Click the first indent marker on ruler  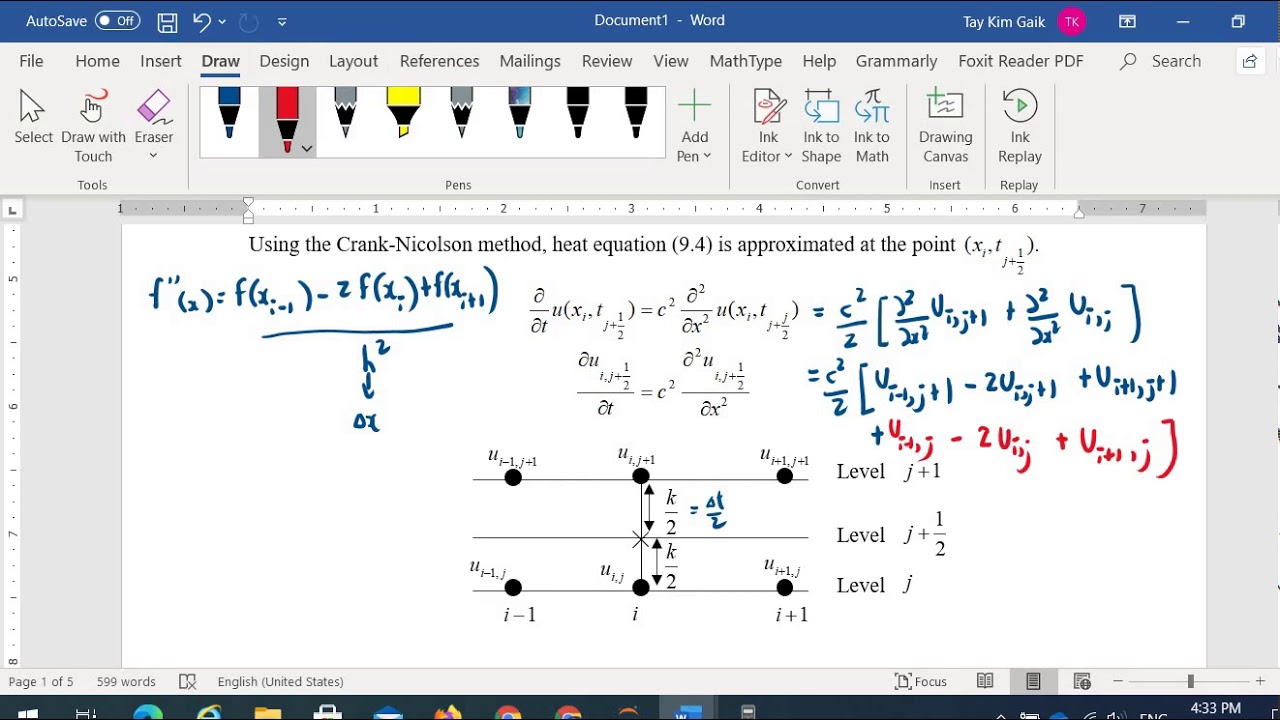(x=248, y=203)
